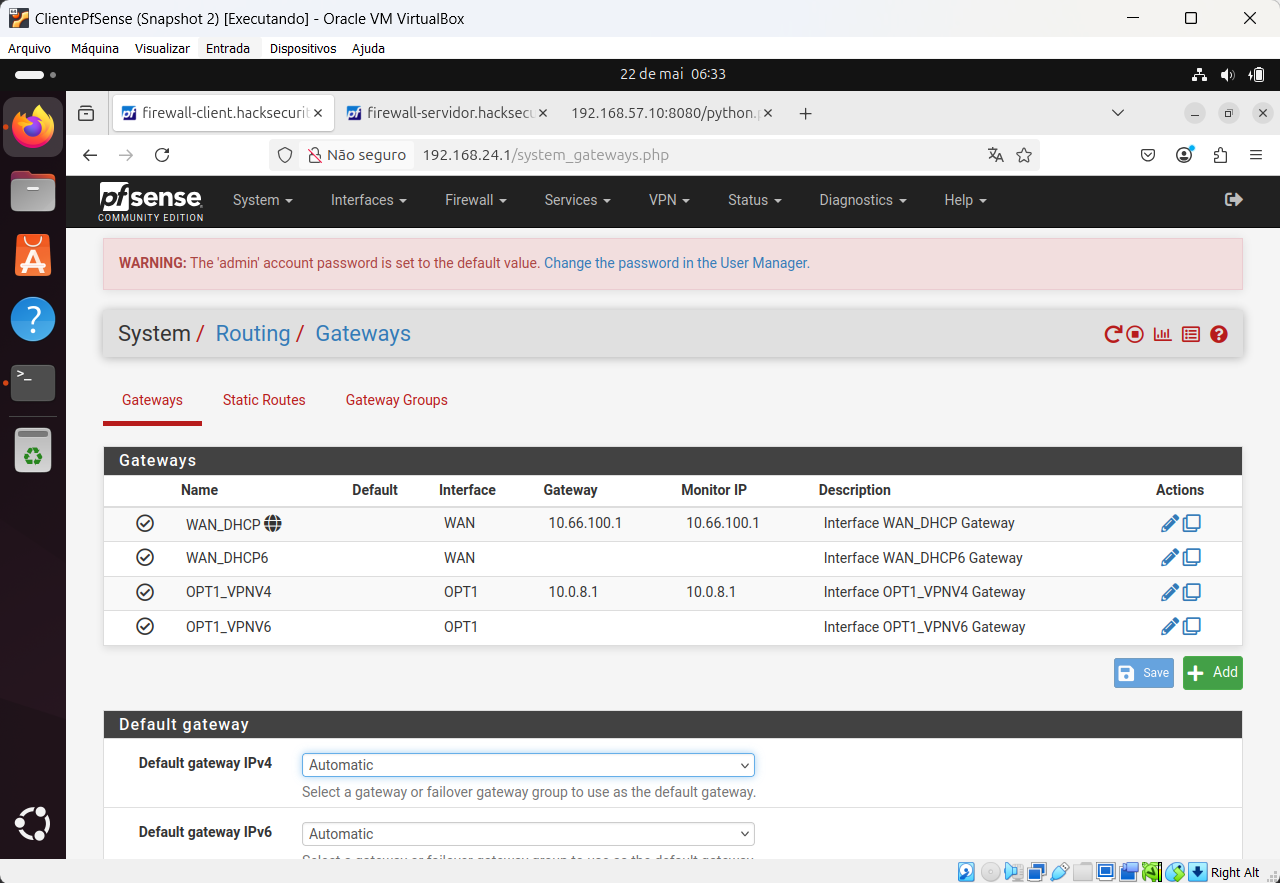Screen dimensions: 1280x883
Task: Open the System menu
Action: coord(263,200)
